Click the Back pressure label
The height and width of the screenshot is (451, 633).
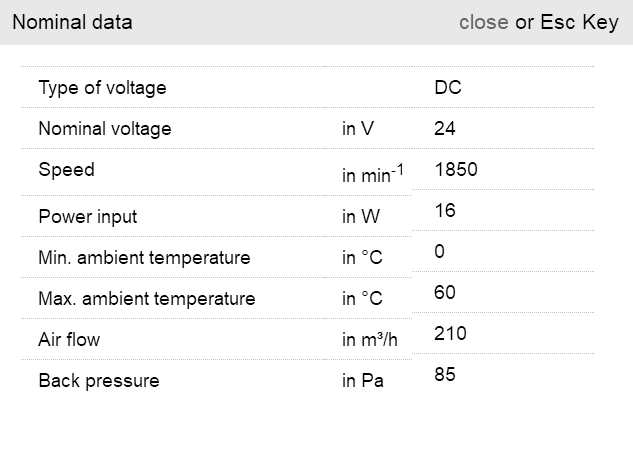pyautogui.click(x=98, y=381)
